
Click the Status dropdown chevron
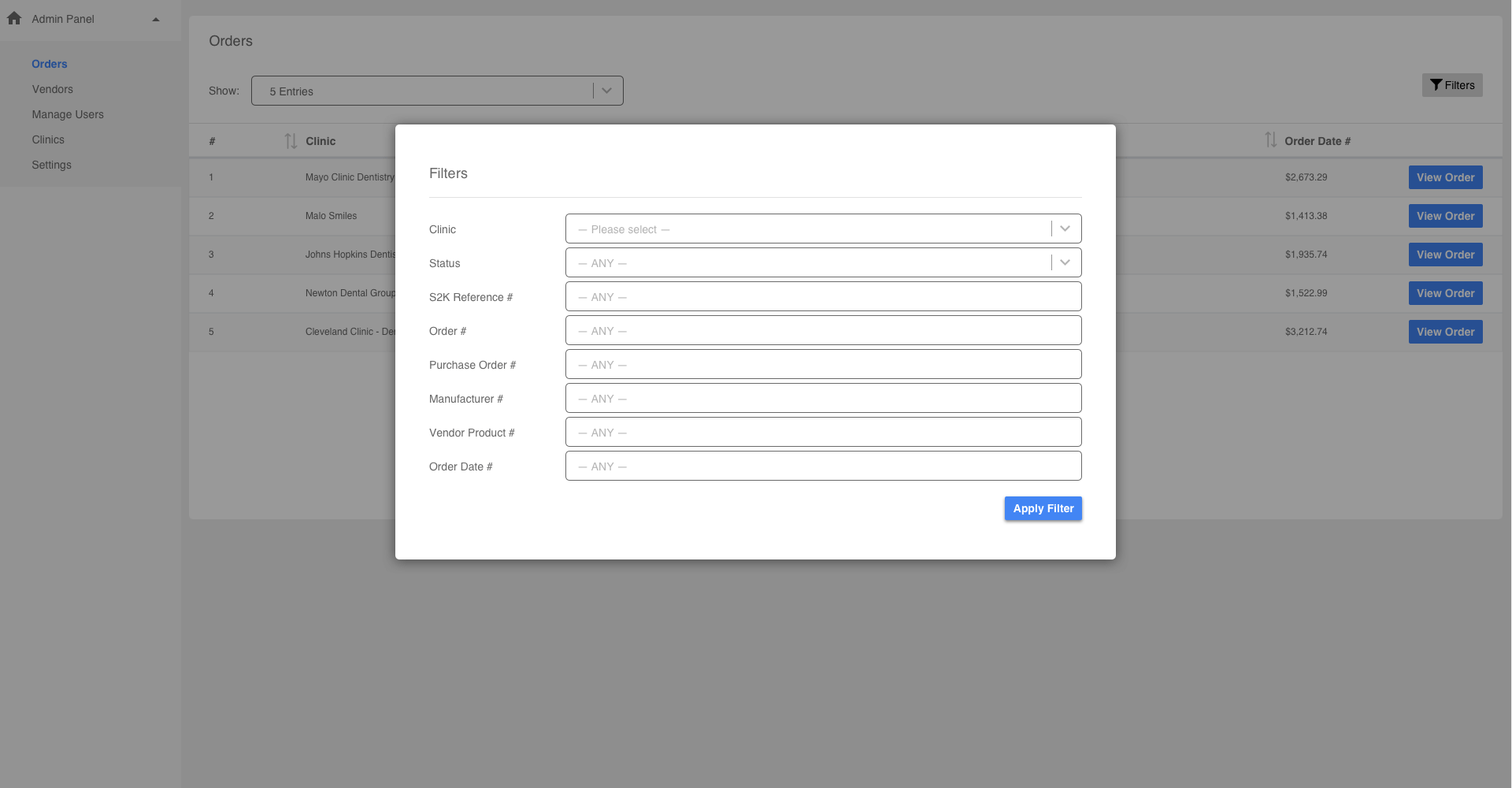pyautogui.click(x=1065, y=262)
